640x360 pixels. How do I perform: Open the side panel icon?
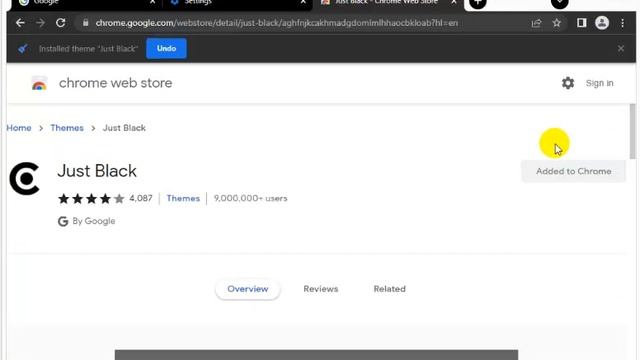pos(582,23)
